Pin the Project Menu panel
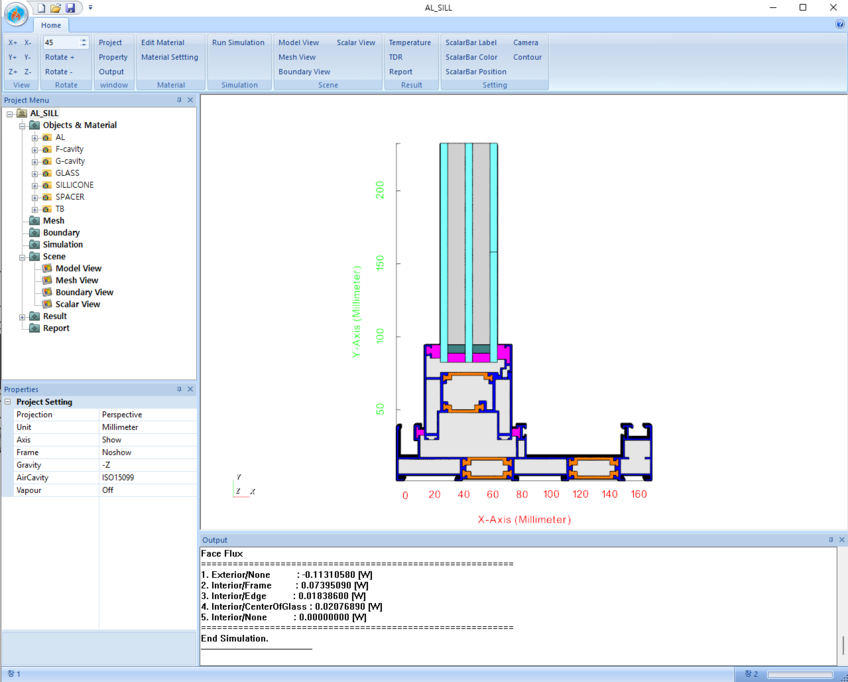The width and height of the screenshot is (848, 682). tap(179, 100)
